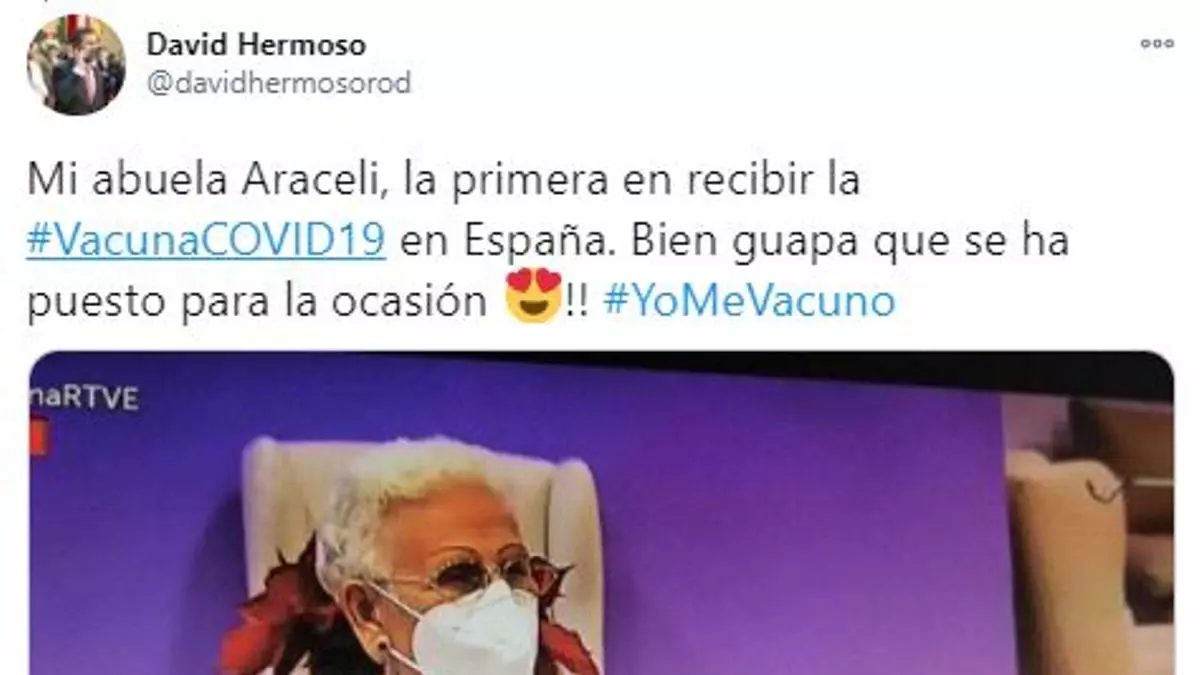Click the naRTVE watermark in the photo

[84, 397]
